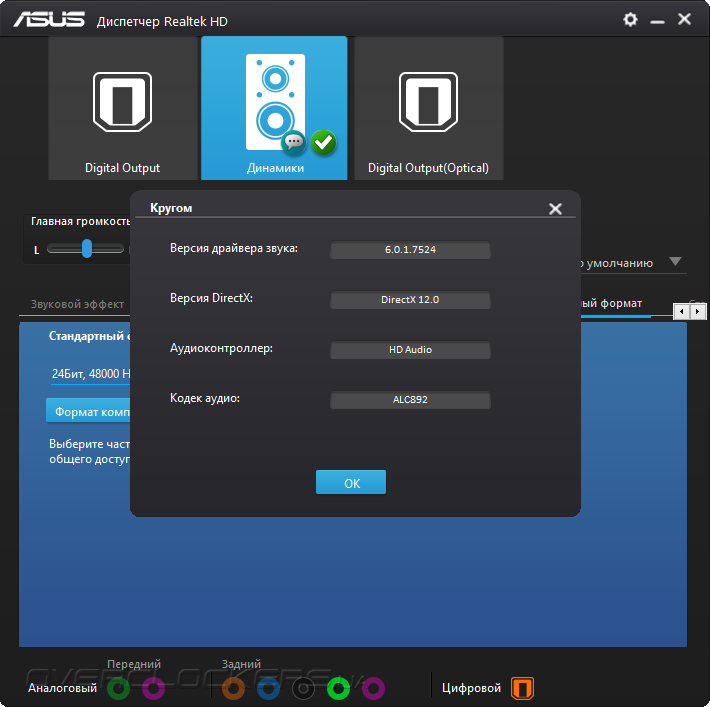Select the Digital Output device tile
This screenshot has width=710, height=707.
[122, 108]
